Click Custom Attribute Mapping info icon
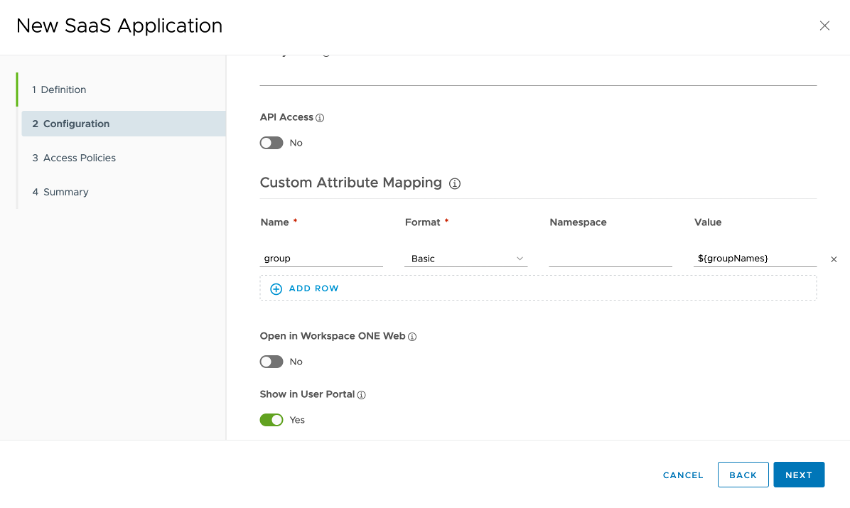This screenshot has height=508, width=850. click(455, 184)
